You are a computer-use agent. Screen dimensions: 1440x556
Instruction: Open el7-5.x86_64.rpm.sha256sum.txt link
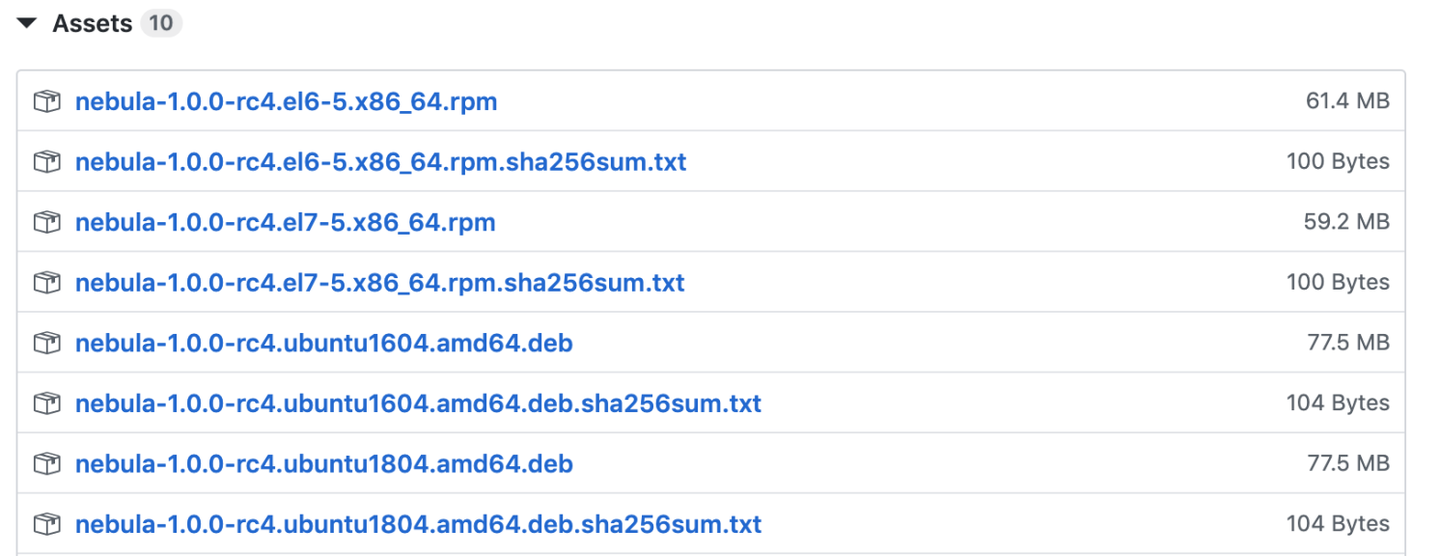[x=379, y=283]
